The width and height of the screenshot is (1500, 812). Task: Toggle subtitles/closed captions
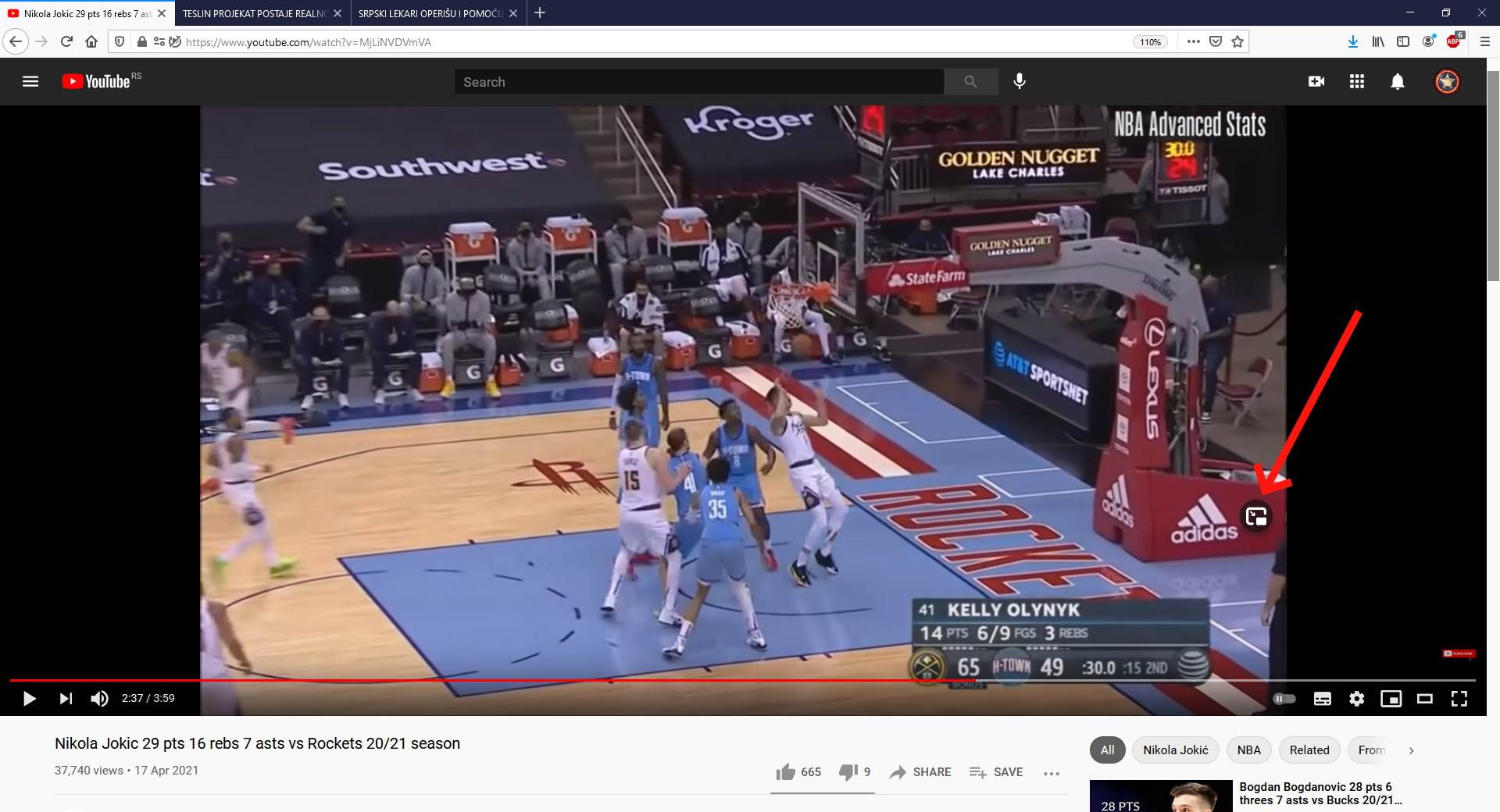(1322, 698)
